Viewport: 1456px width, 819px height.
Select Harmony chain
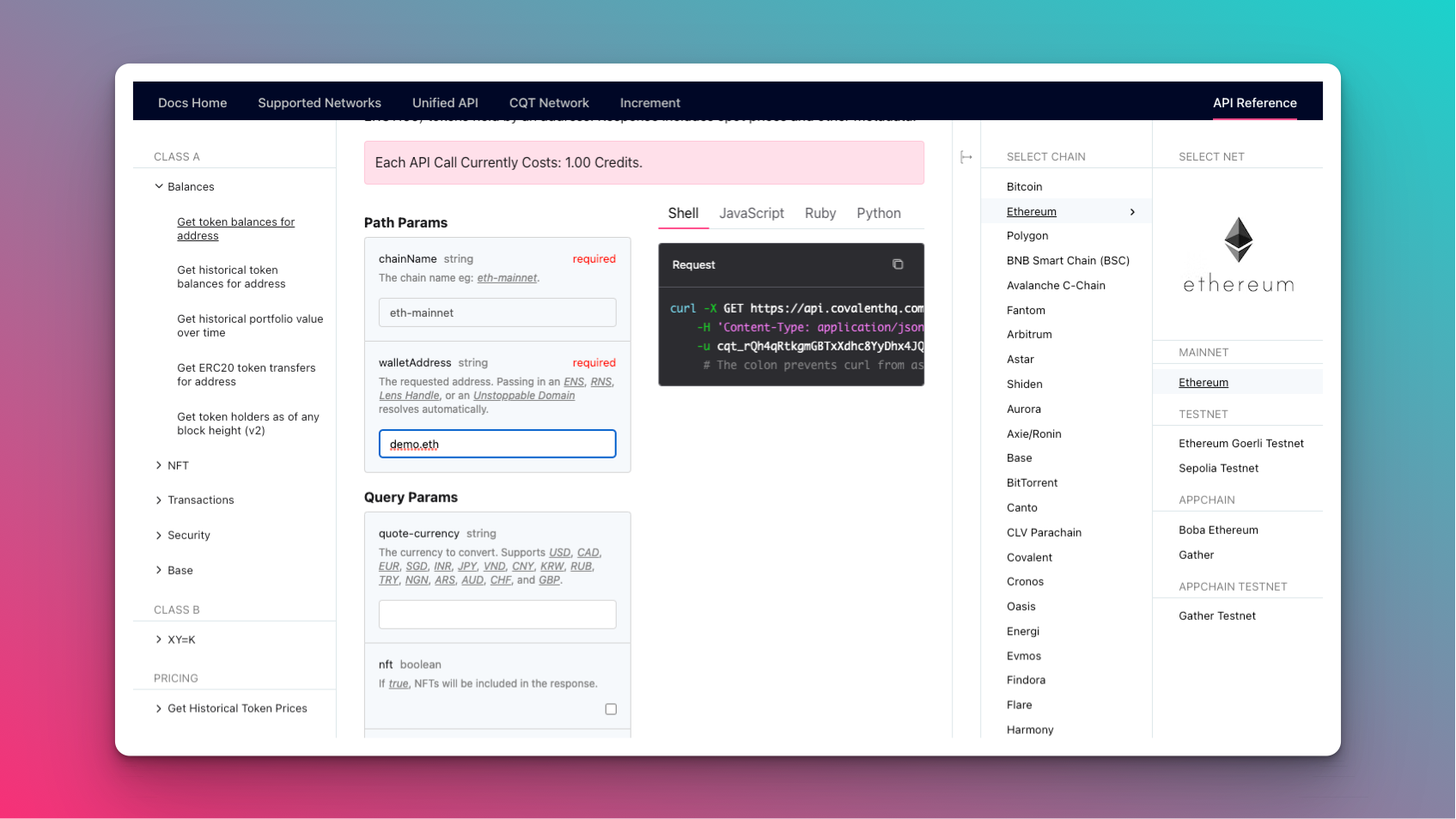[x=1030, y=731]
